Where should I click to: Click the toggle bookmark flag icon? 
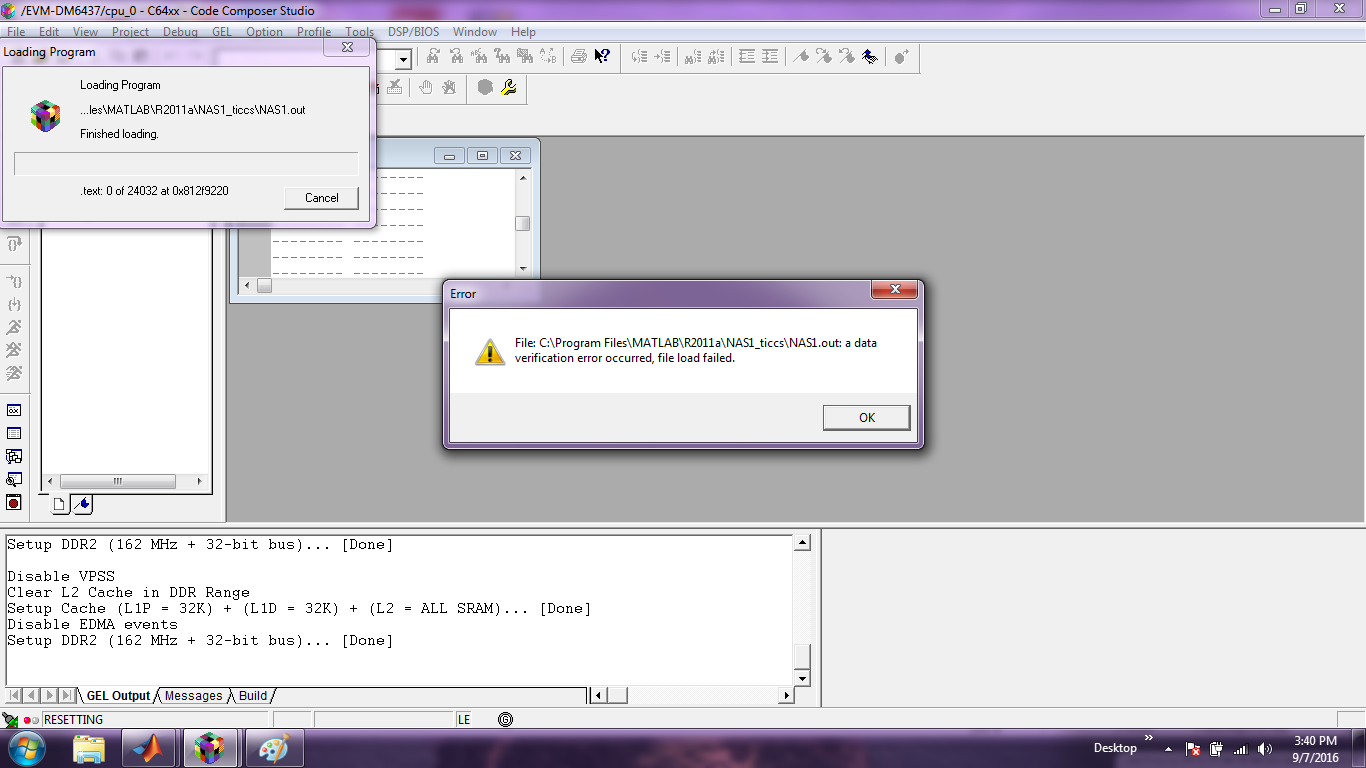(801, 57)
